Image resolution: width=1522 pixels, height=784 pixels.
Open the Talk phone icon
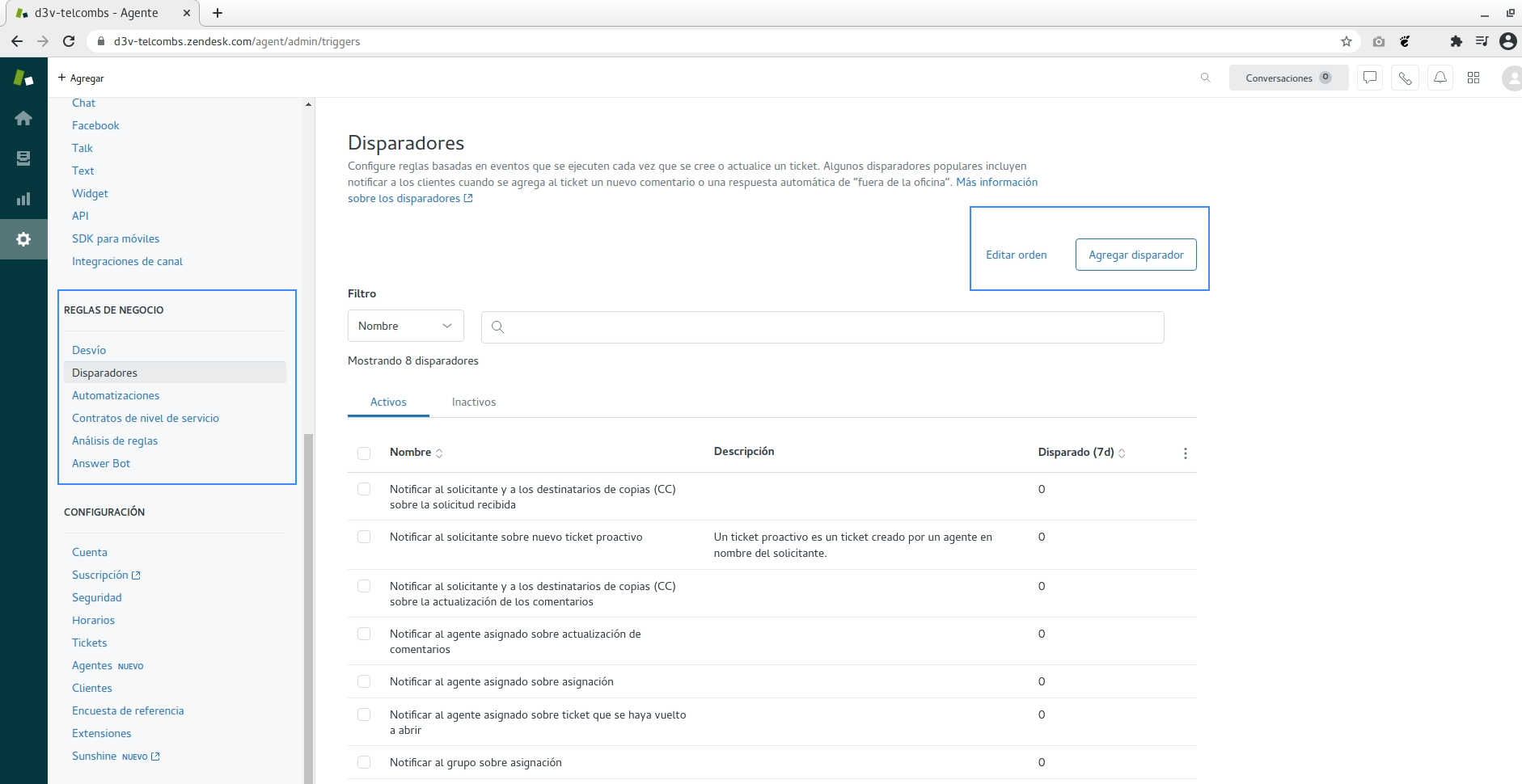(x=1406, y=78)
